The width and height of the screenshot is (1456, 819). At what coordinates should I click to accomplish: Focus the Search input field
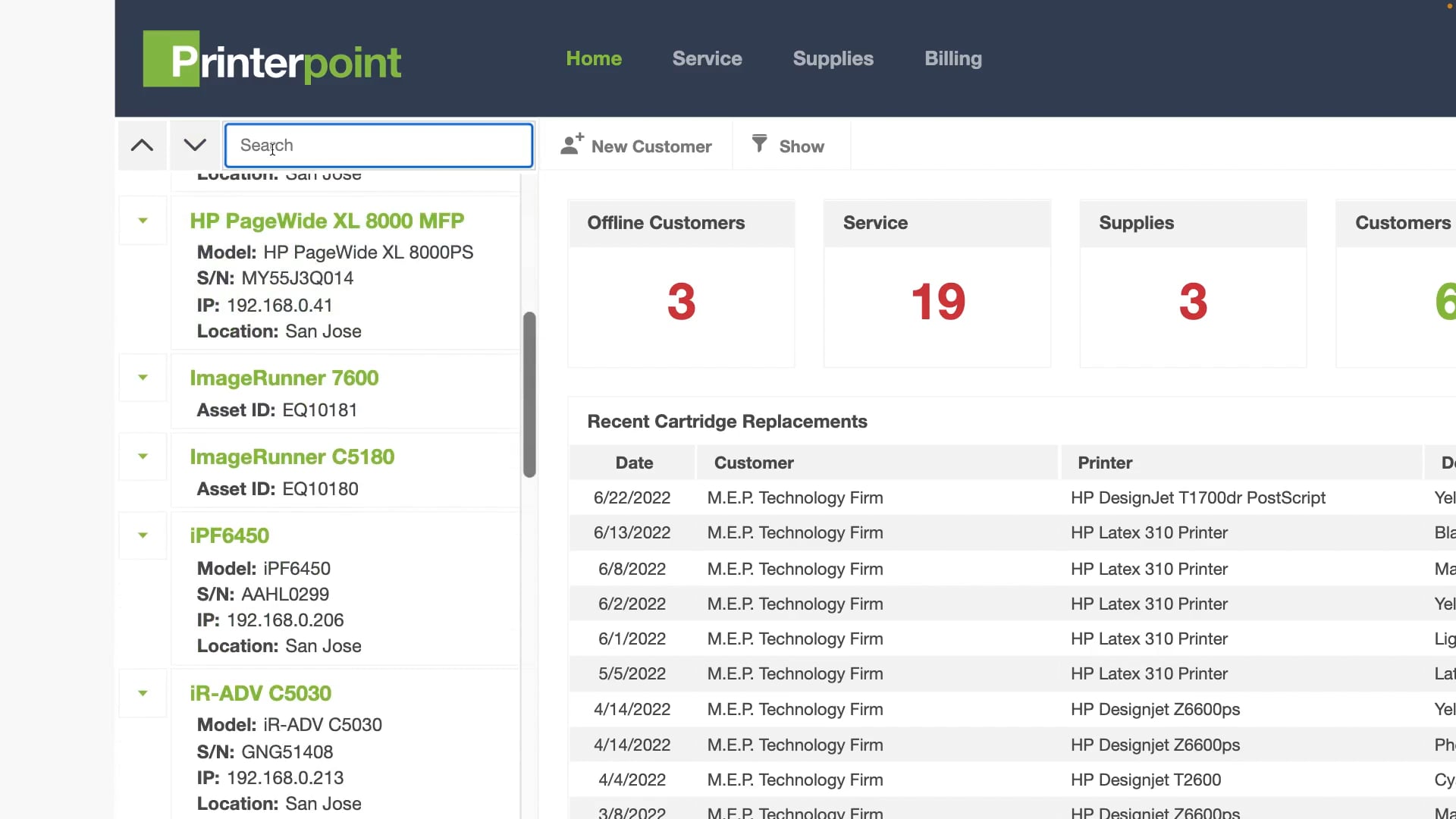tap(379, 146)
